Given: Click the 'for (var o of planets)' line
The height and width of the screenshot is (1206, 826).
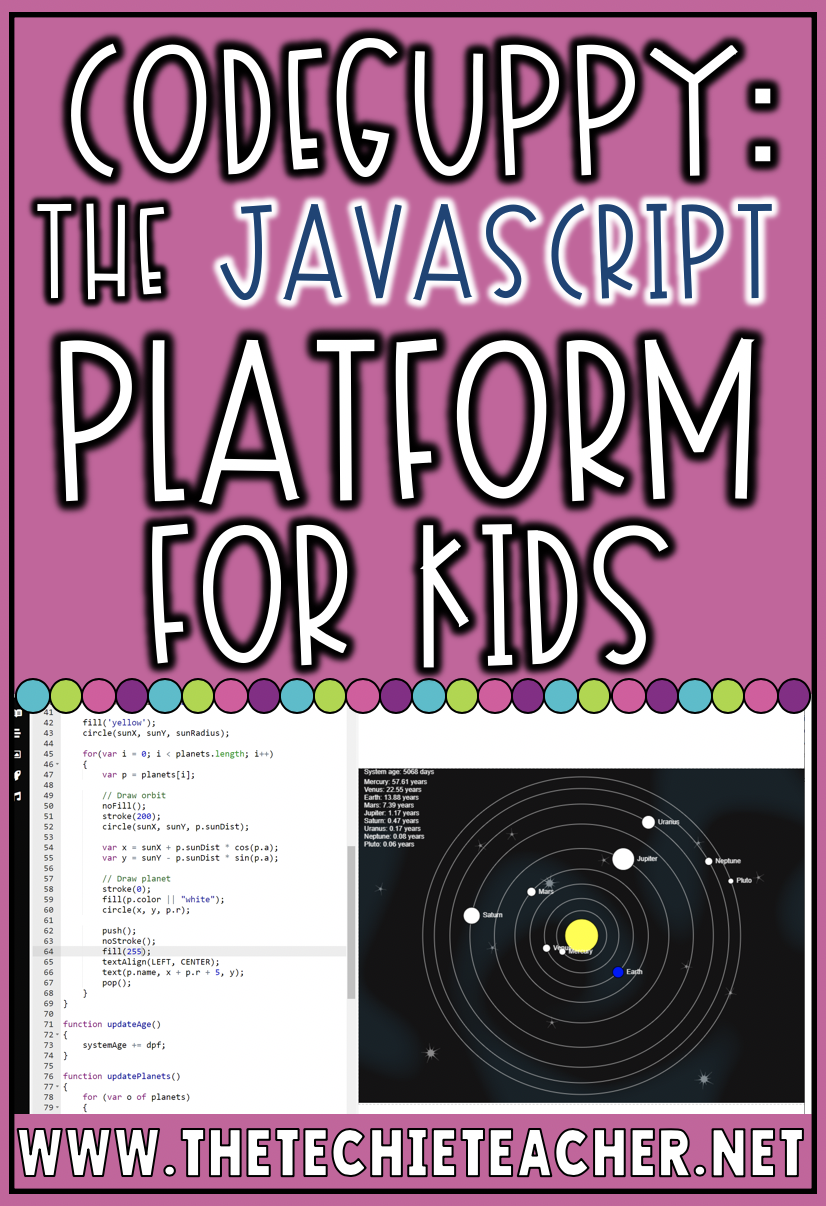Looking at the screenshot, I should (x=136, y=1097).
